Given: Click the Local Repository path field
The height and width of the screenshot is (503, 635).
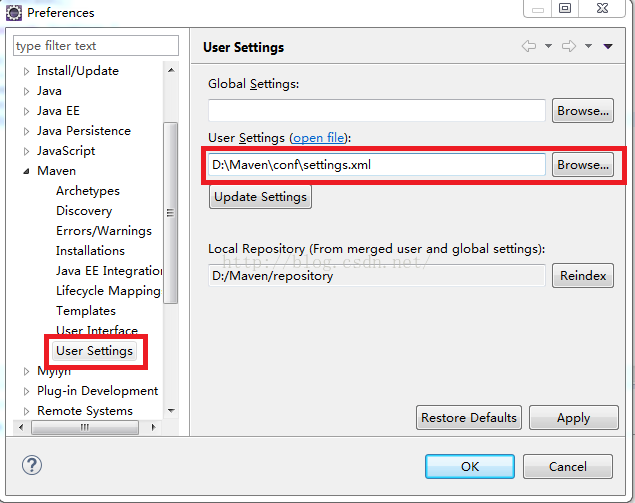Looking at the screenshot, I should 377,276.
